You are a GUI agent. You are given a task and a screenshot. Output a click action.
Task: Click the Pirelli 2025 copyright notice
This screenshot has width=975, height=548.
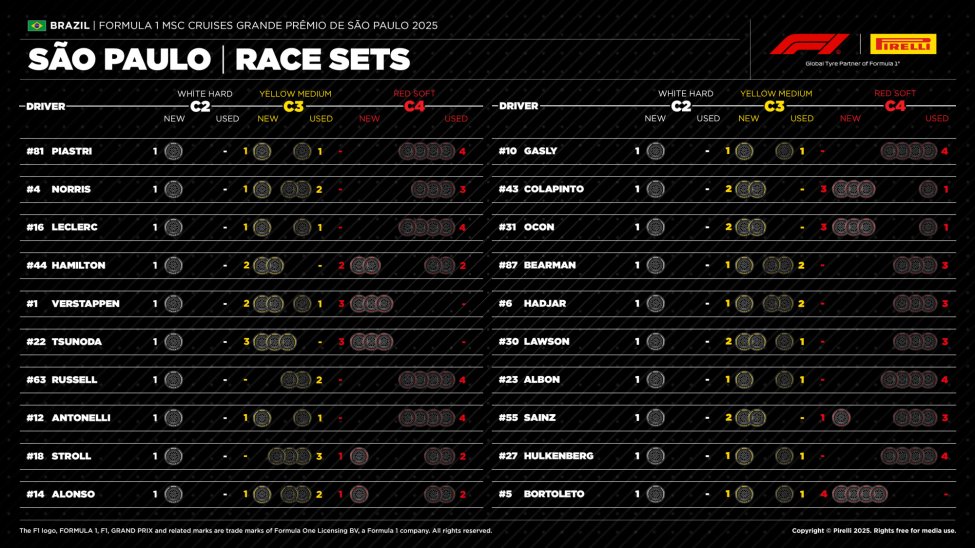873,531
